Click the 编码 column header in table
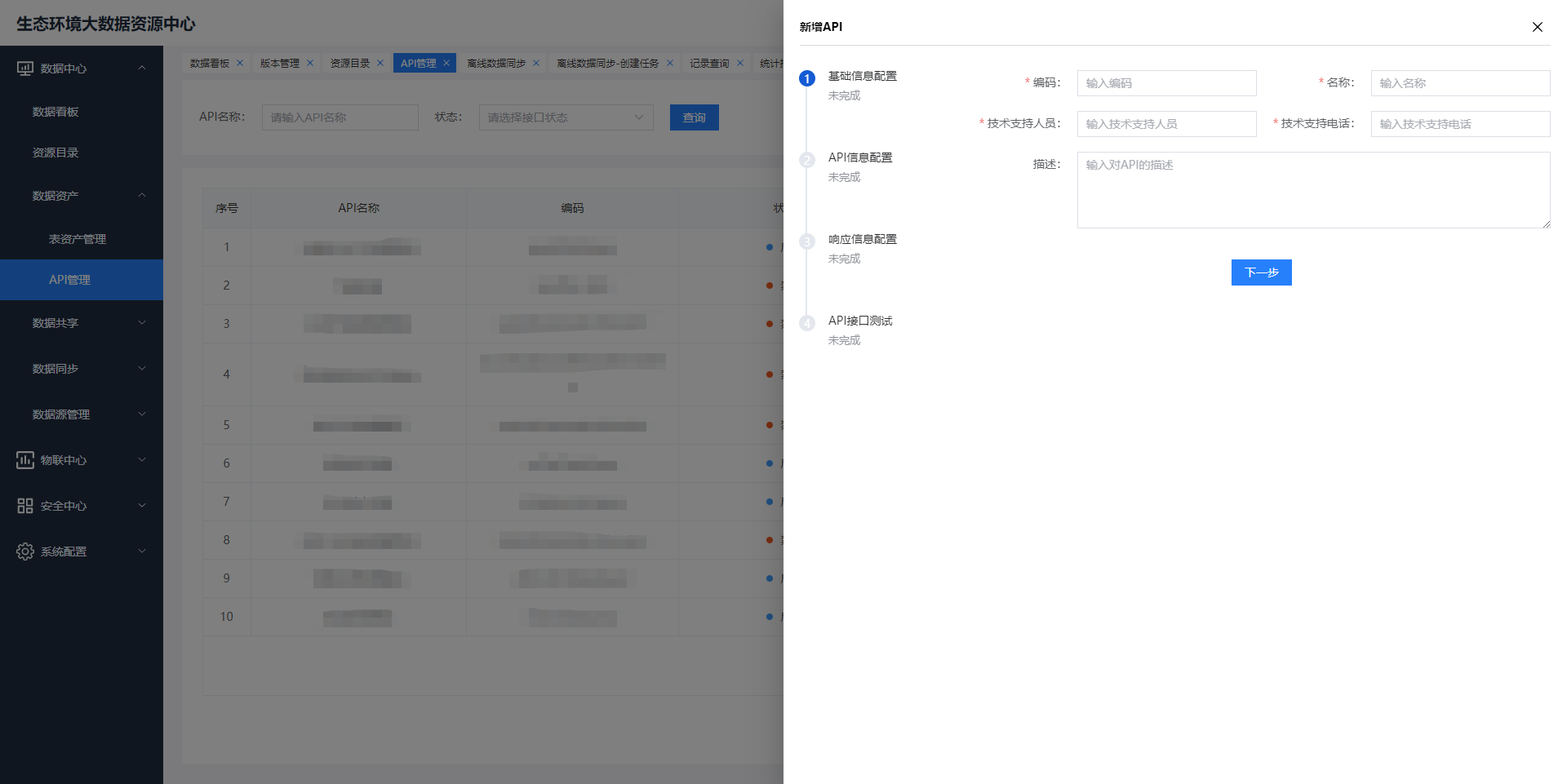This screenshot has height=784, width=1567. tap(573, 208)
